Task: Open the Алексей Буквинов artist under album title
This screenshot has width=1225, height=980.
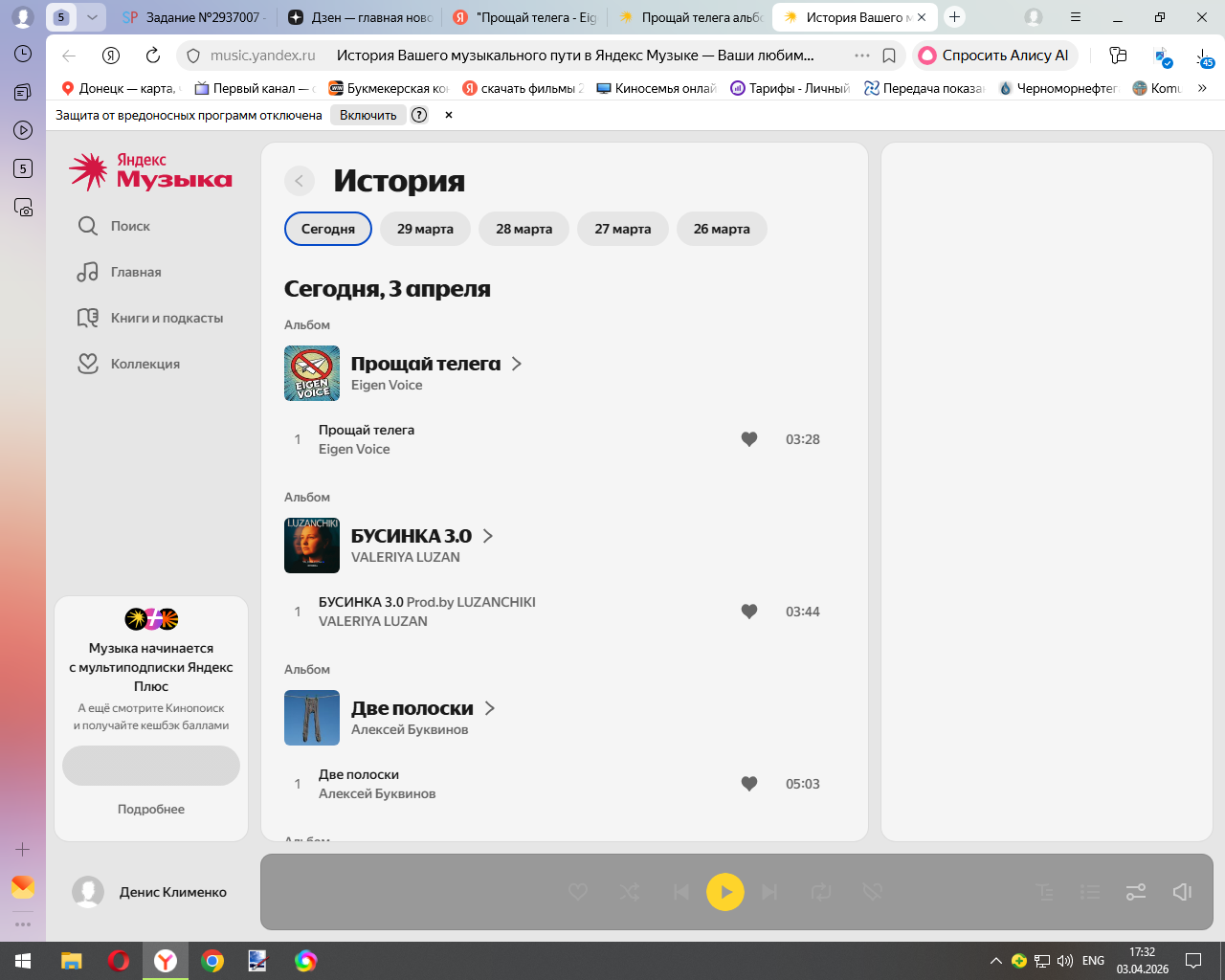Action: click(x=410, y=729)
